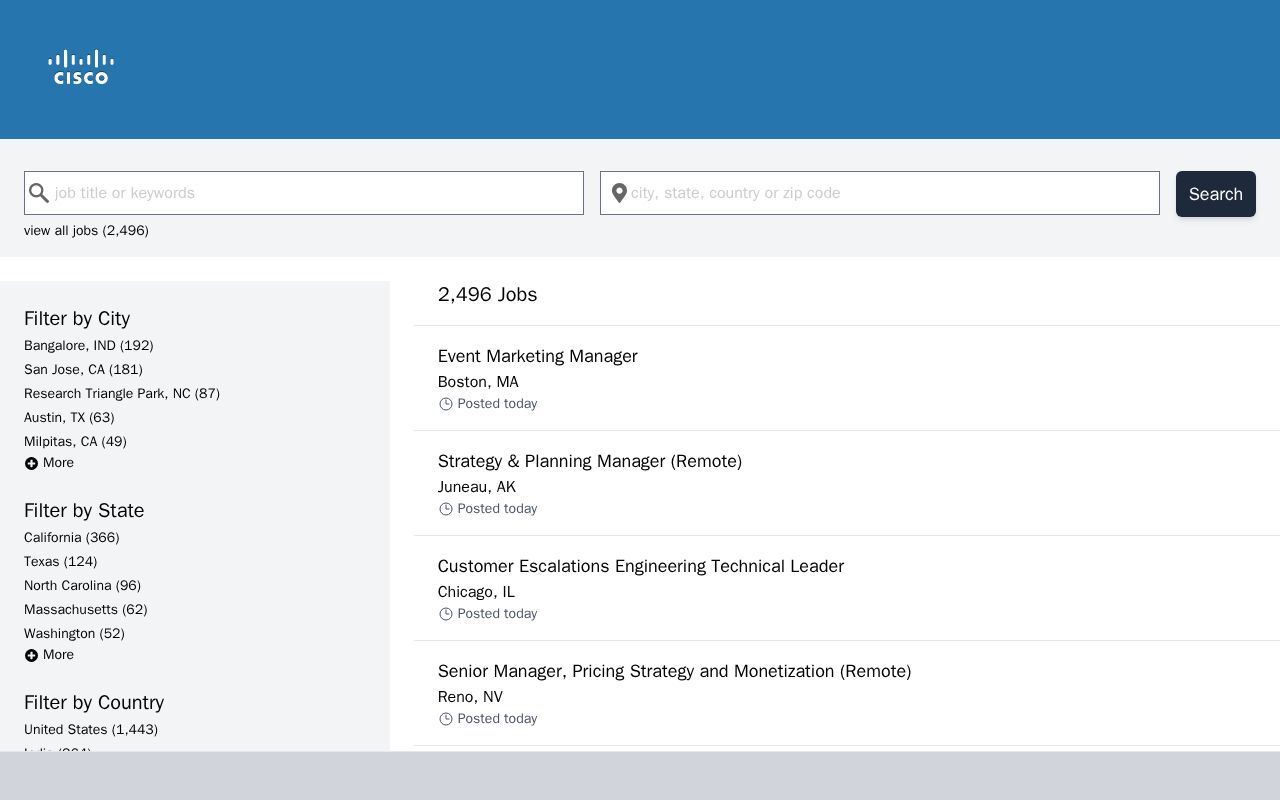The image size is (1280, 800).
Task: Open Senior Manager, Pricing Strategy and Monetization job
Action: tap(675, 671)
